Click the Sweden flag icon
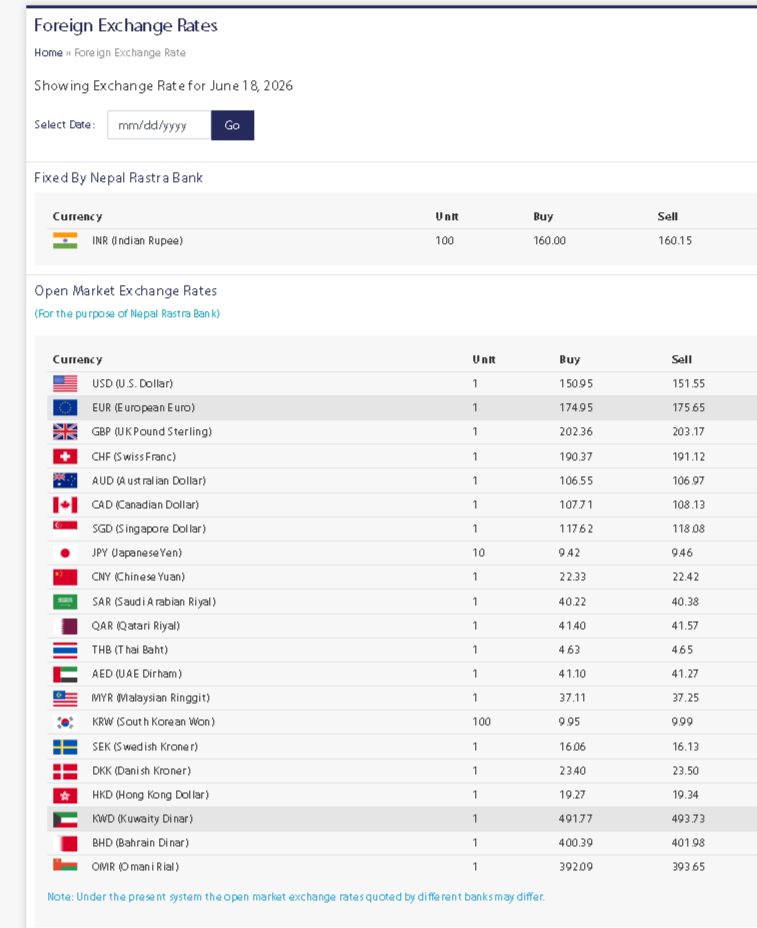Image resolution: width=757 pixels, height=928 pixels. point(65,746)
